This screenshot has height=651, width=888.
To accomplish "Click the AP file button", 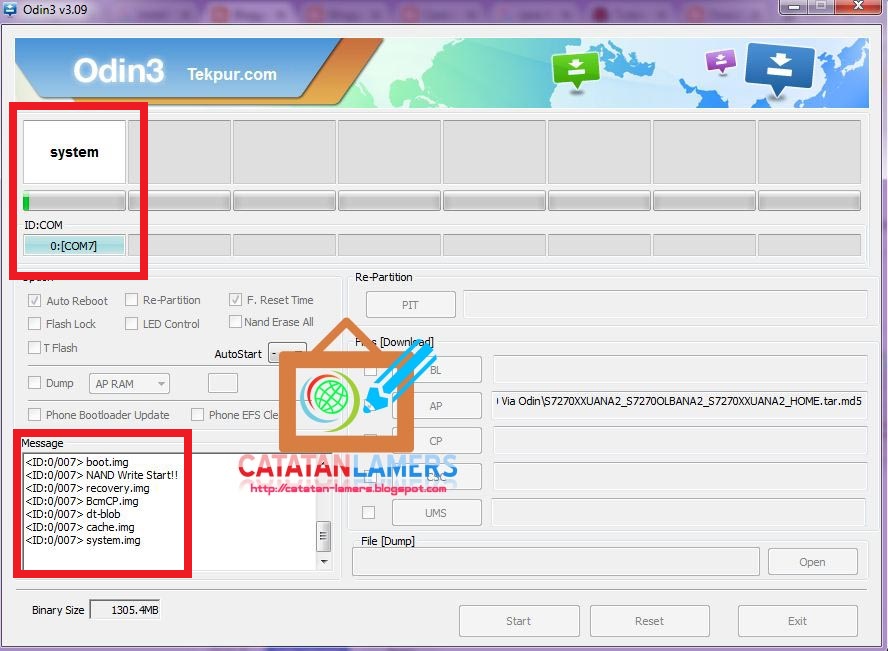I will click(437, 406).
